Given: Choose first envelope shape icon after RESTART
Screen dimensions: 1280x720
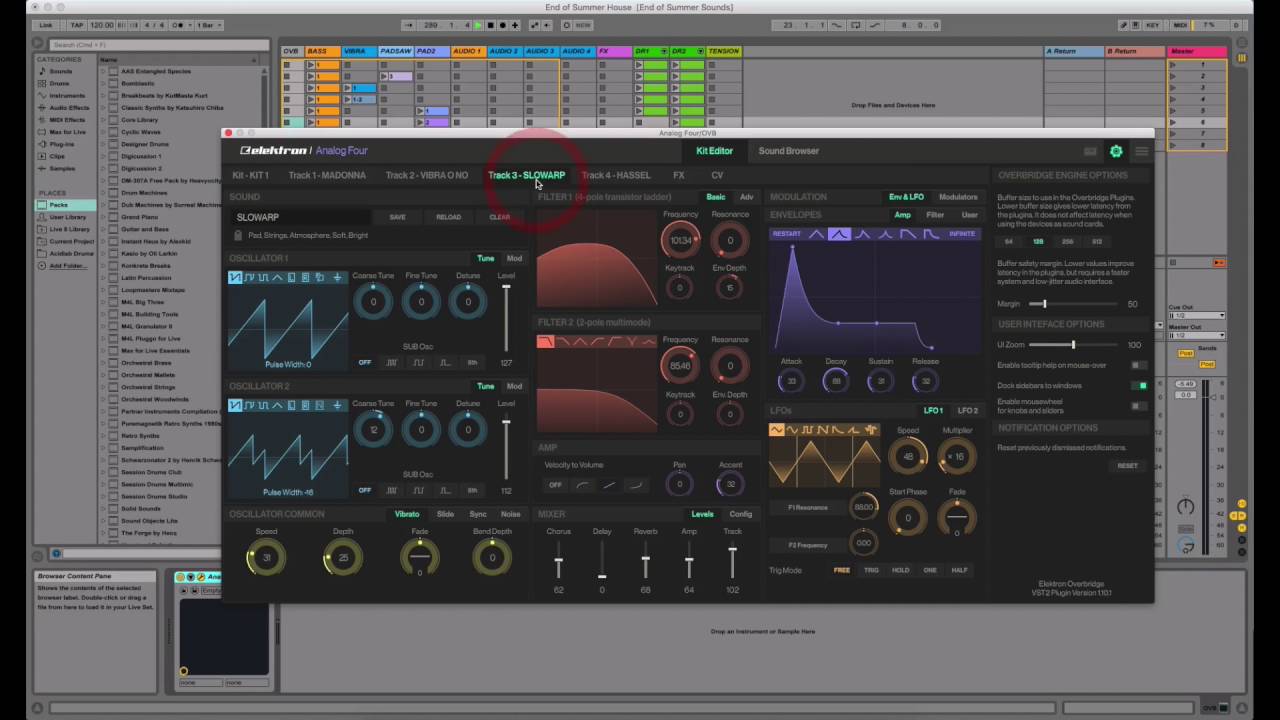Looking at the screenshot, I should point(817,234).
